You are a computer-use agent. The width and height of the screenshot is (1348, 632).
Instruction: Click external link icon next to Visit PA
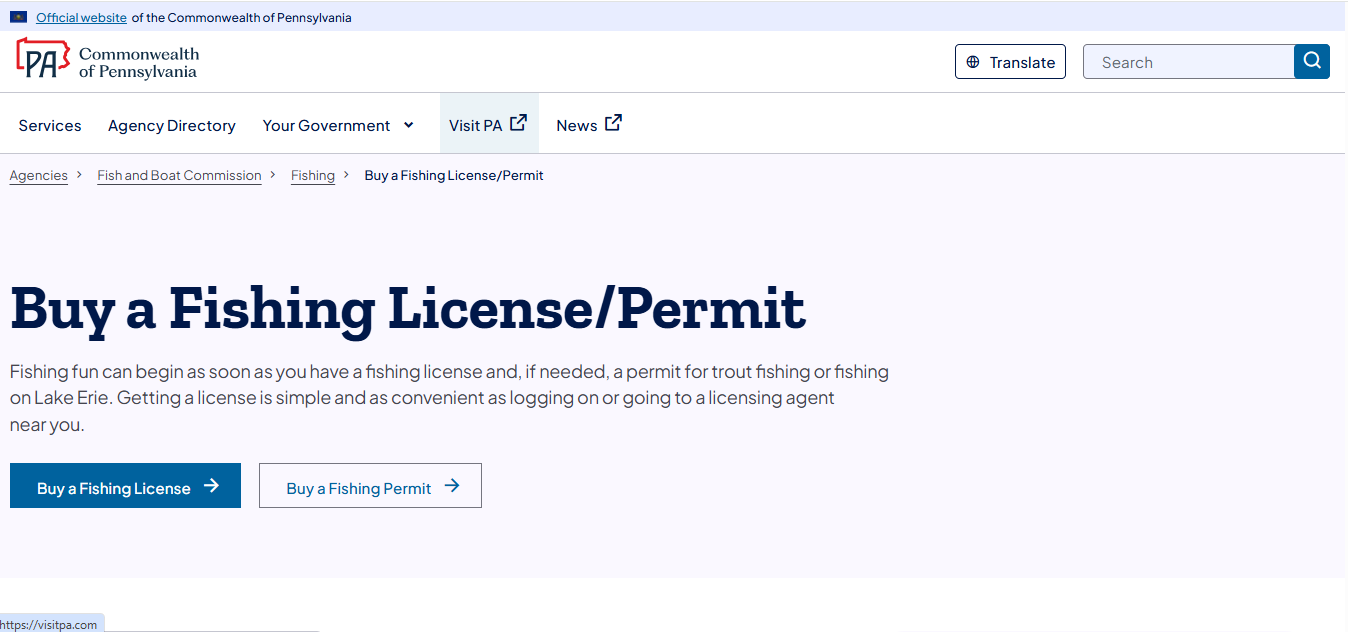tap(518, 123)
